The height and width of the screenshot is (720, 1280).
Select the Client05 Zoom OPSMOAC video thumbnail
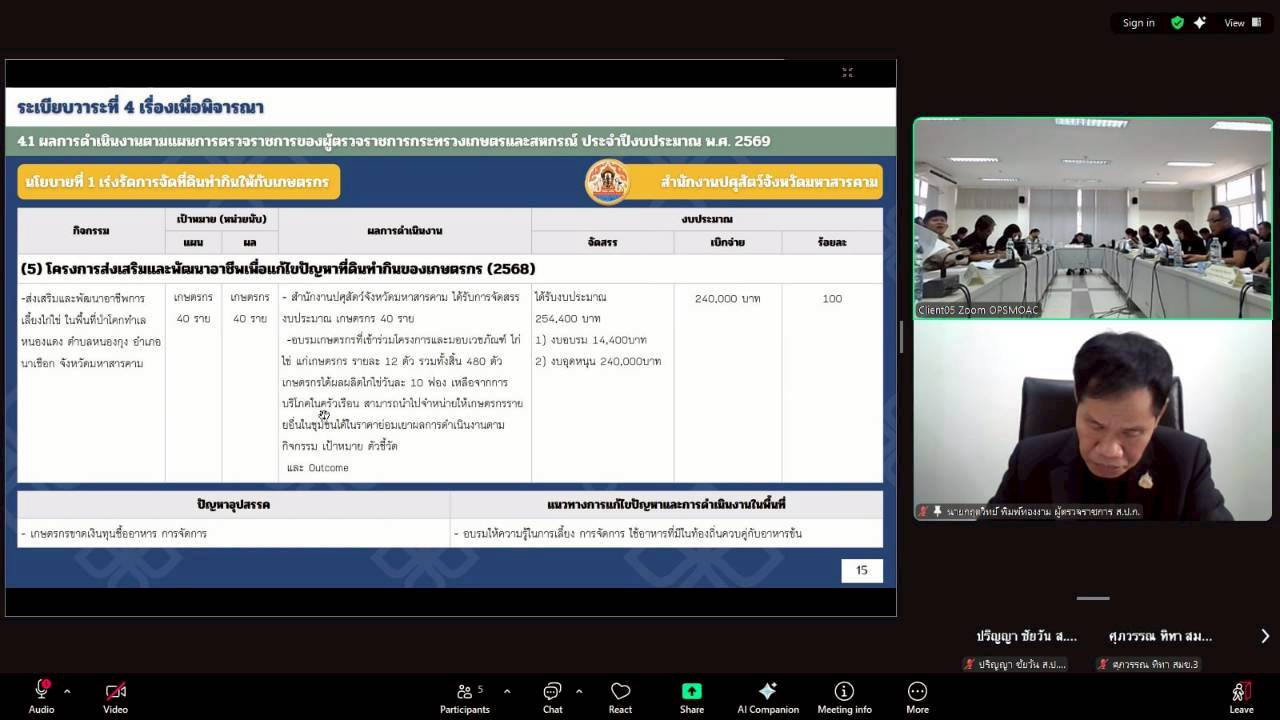coord(1092,218)
